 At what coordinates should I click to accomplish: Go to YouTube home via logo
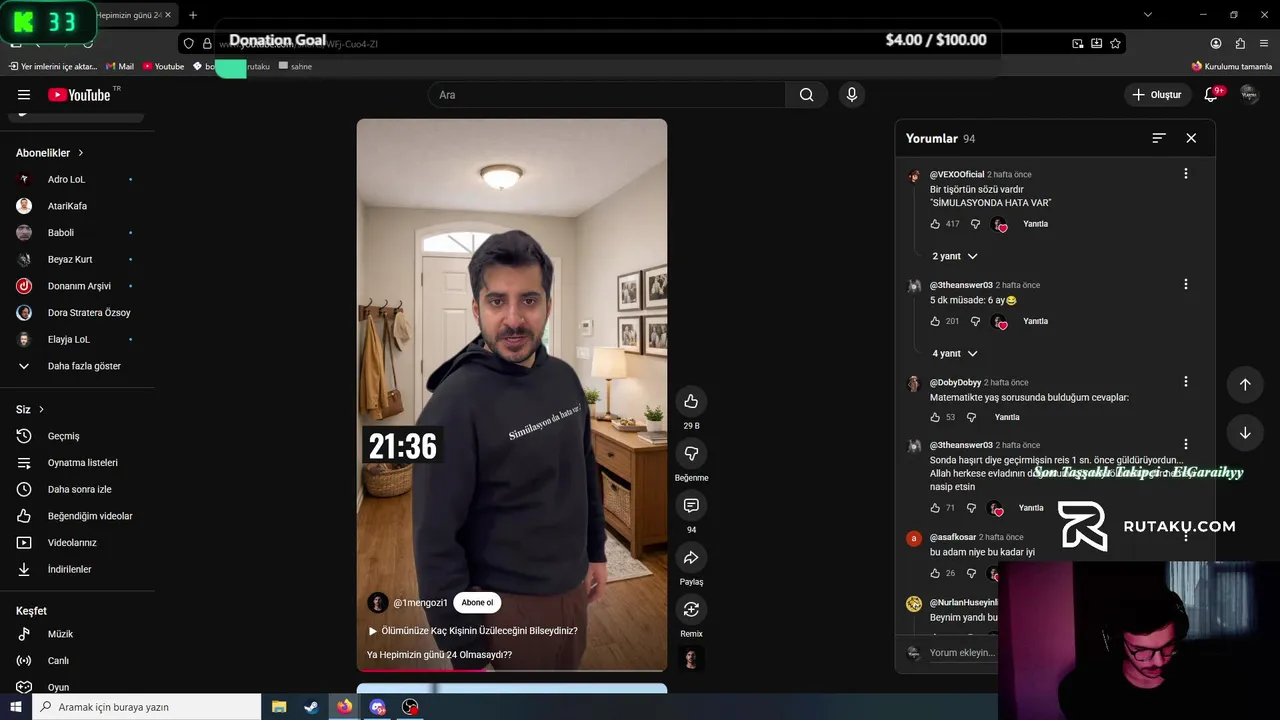79,95
